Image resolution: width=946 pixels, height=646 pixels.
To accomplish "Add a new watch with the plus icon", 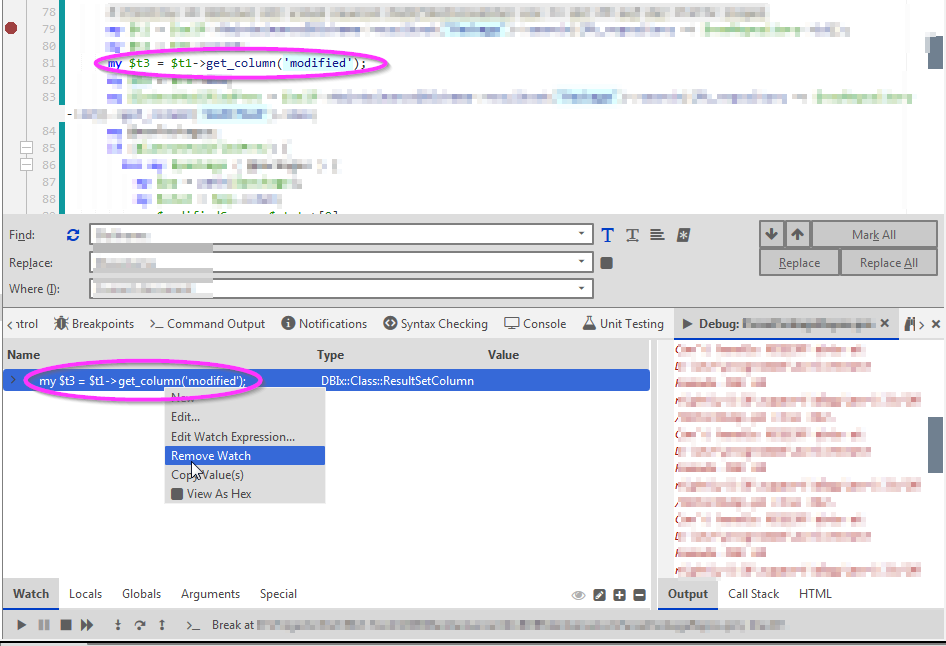I will [x=620, y=594].
